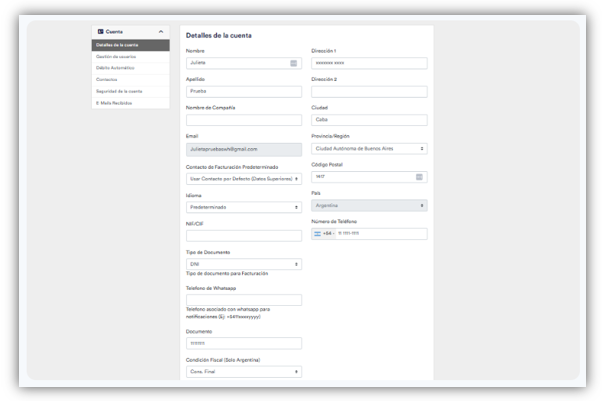The image size is (602, 401).
Task: Open Seguridad de la cuenta section
Action: [131, 91]
